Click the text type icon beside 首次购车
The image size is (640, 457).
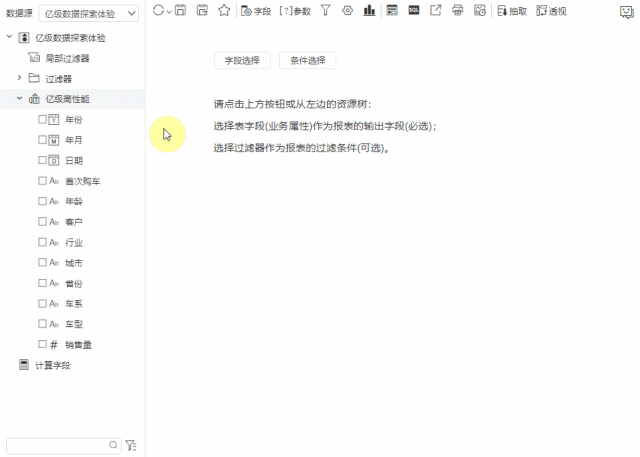click(x=54, y=181)
